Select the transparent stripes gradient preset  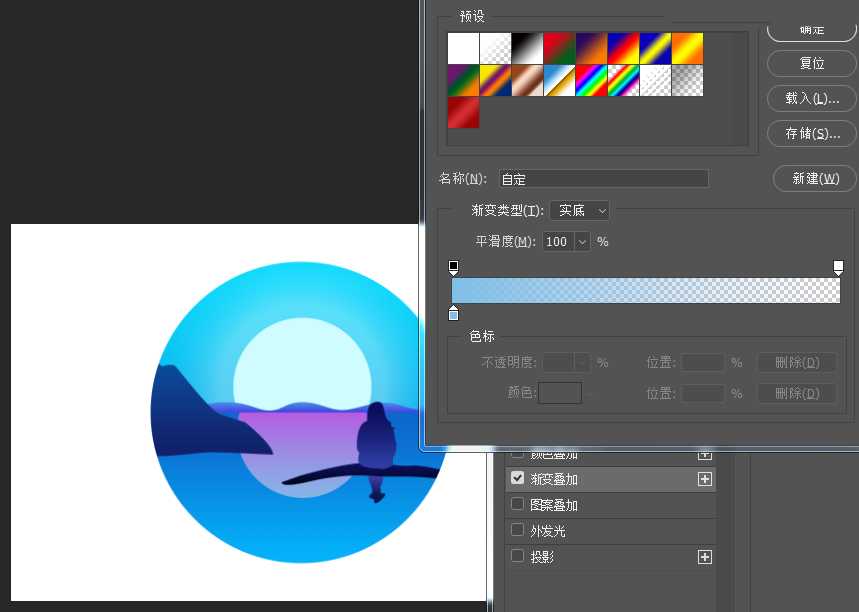tap(652, 80)
